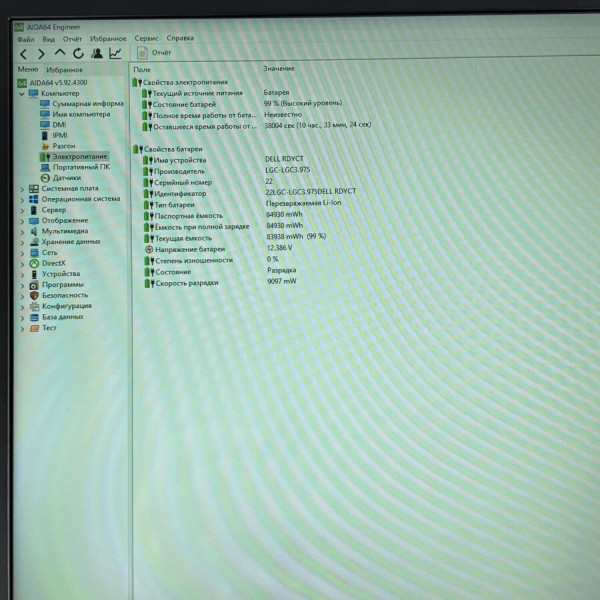The image size is (600, 600).
Task: Click the Конфигурация gear icon
Action: (34, 307)
